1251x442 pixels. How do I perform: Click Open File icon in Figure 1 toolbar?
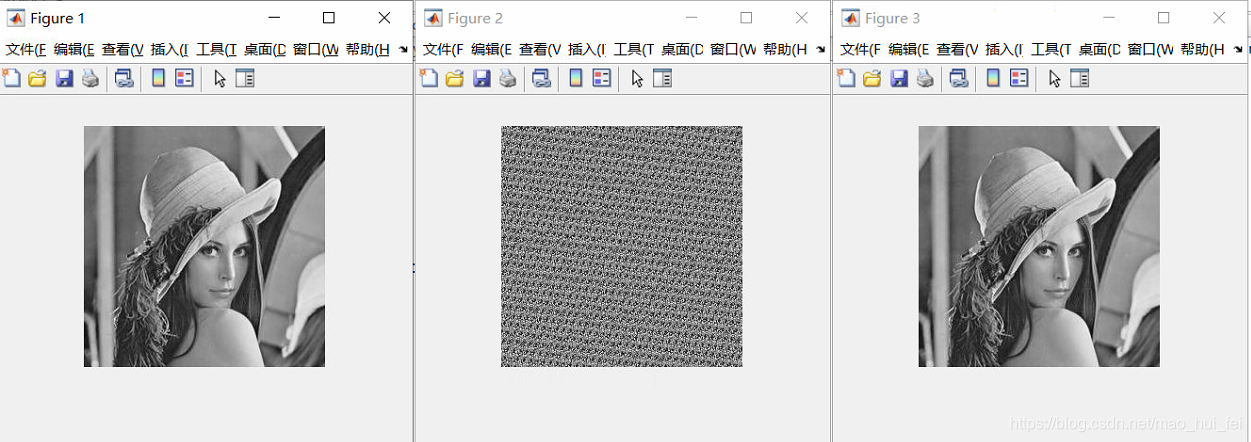(38, 78)
